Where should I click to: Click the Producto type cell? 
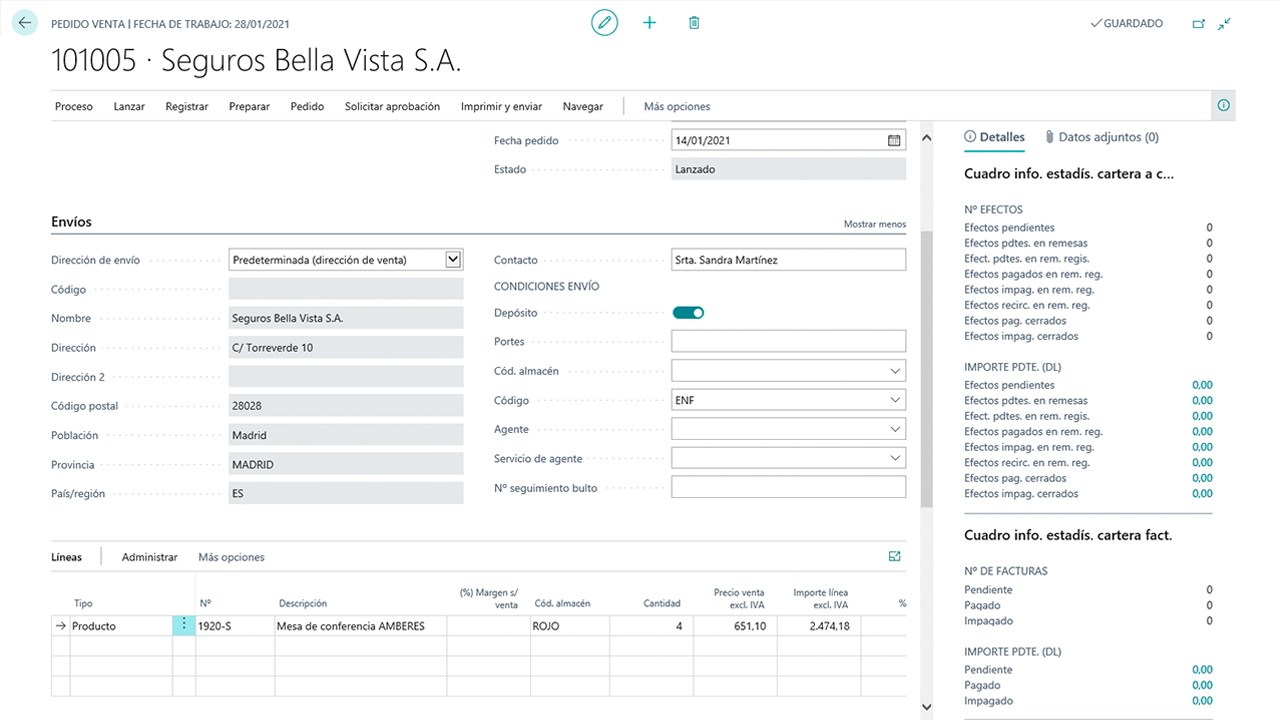coord(121,626)
